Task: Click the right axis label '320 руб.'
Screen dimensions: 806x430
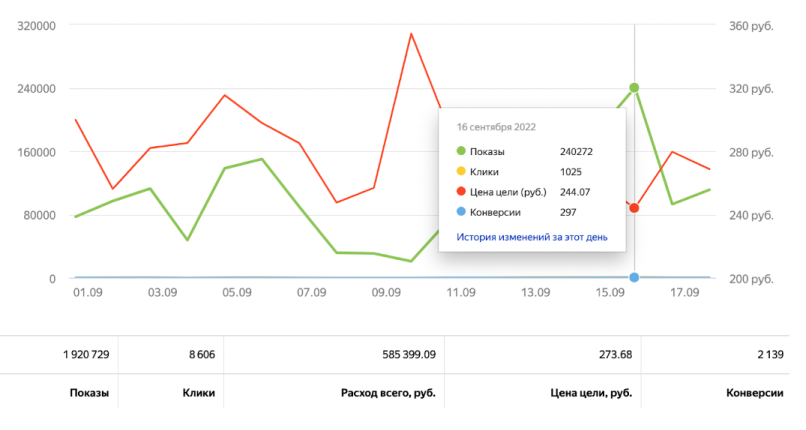Action: click(x=751, y=89)
